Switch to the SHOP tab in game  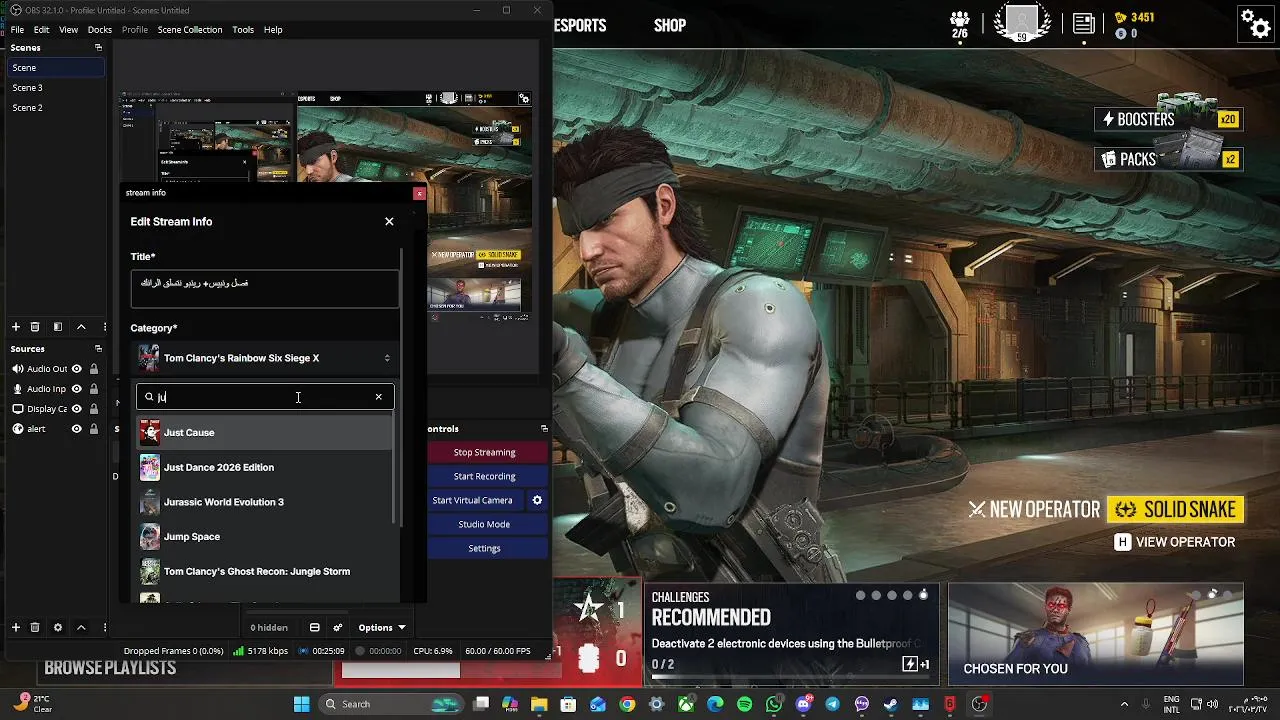click(670, 26)
